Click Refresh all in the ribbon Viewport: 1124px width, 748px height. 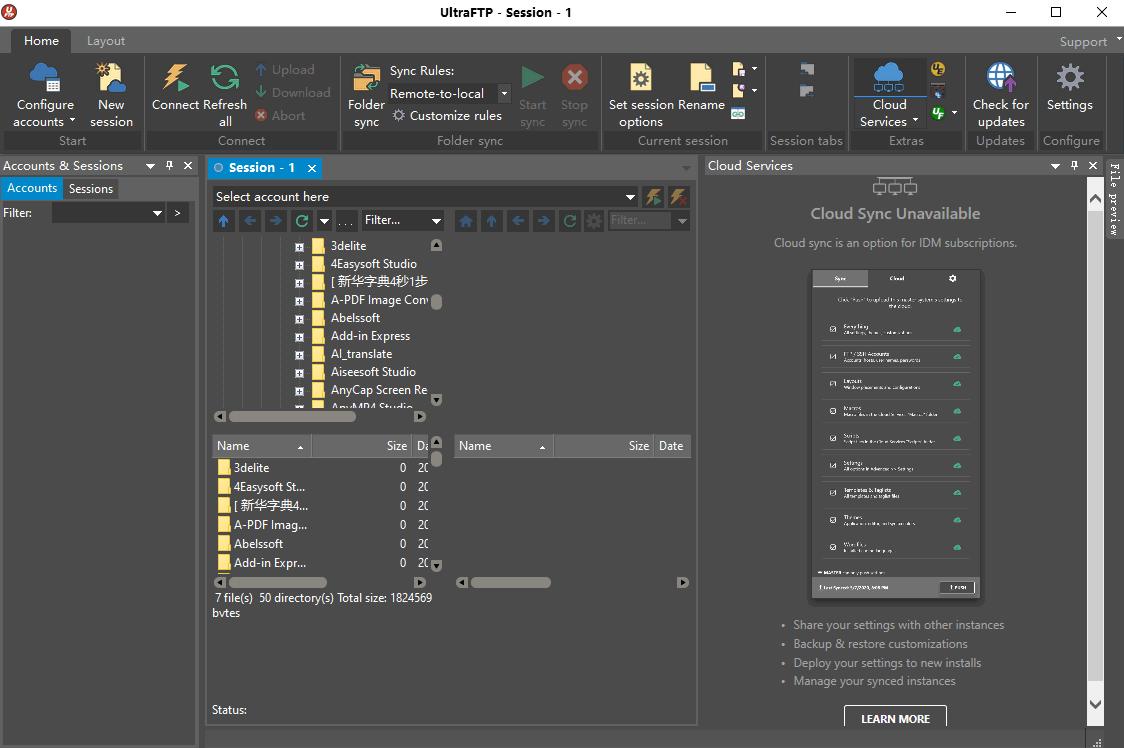(225, 95)
